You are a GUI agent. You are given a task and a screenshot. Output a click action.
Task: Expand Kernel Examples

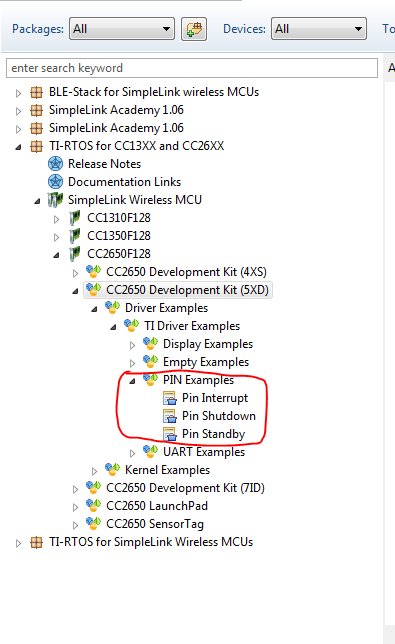point(94,471)
